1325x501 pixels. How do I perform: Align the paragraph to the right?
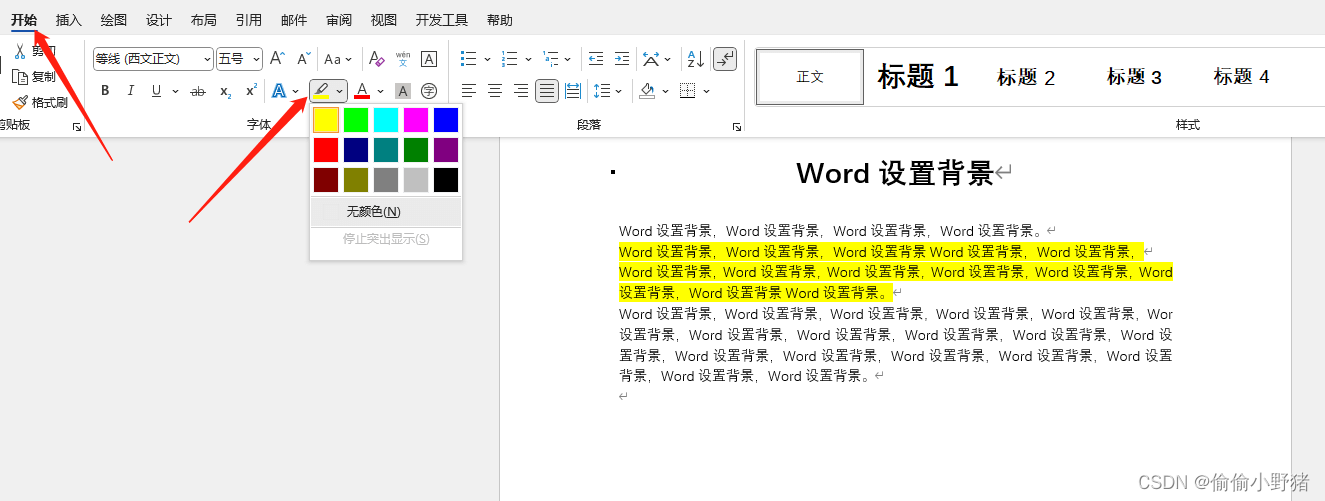click(520, 91)
